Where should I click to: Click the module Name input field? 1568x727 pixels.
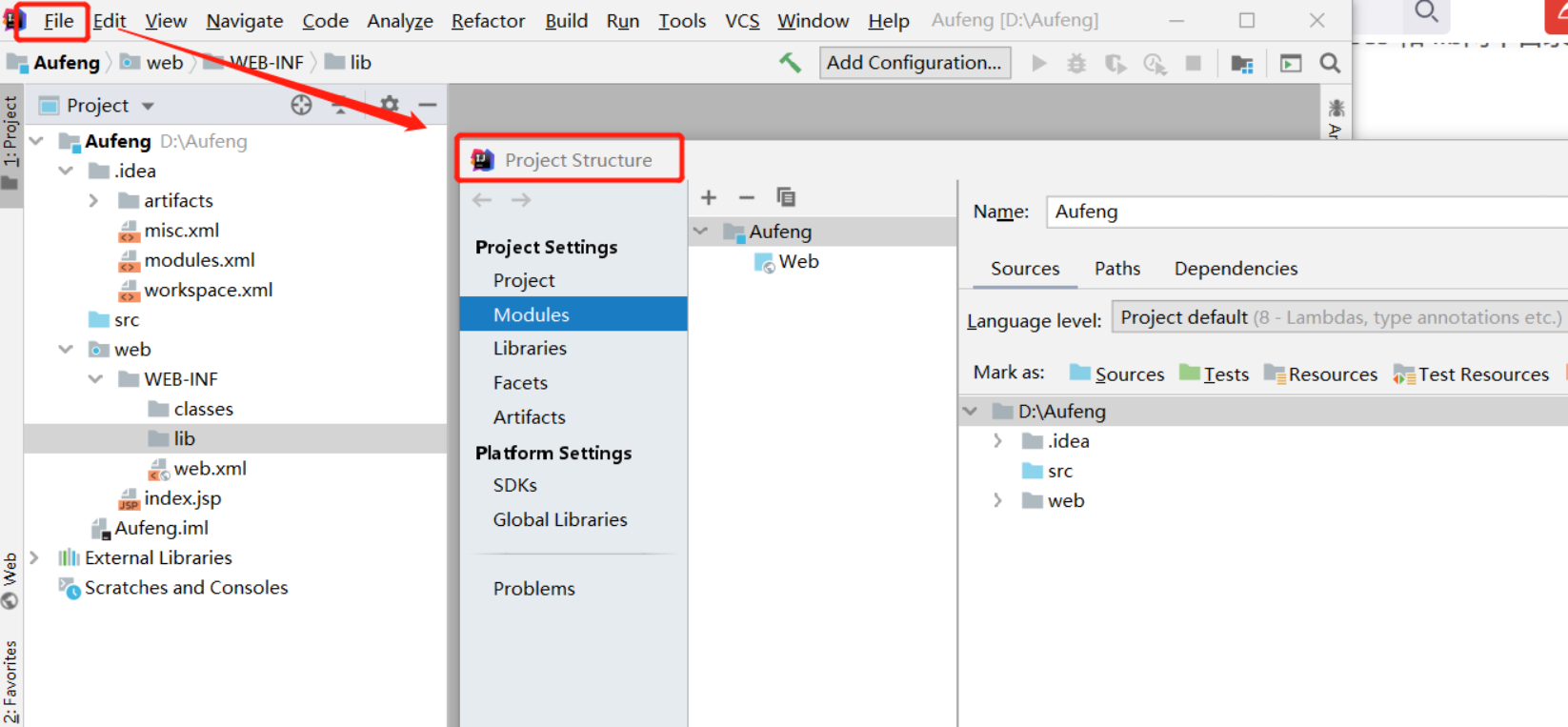tap(1307, 212)
